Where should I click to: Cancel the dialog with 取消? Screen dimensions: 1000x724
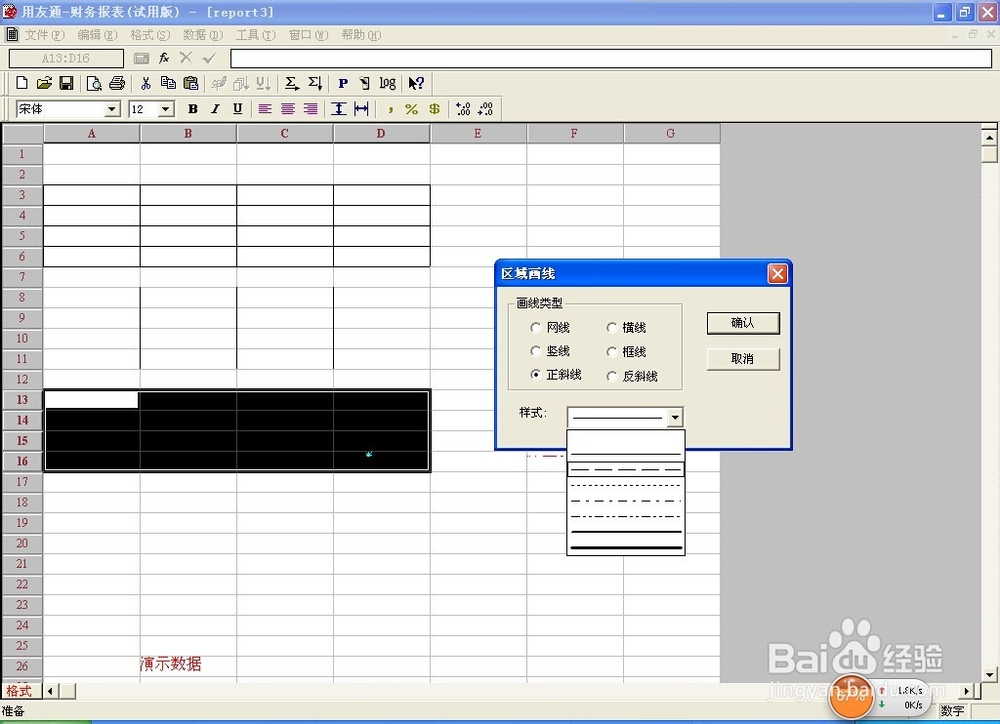coord(743,359)
